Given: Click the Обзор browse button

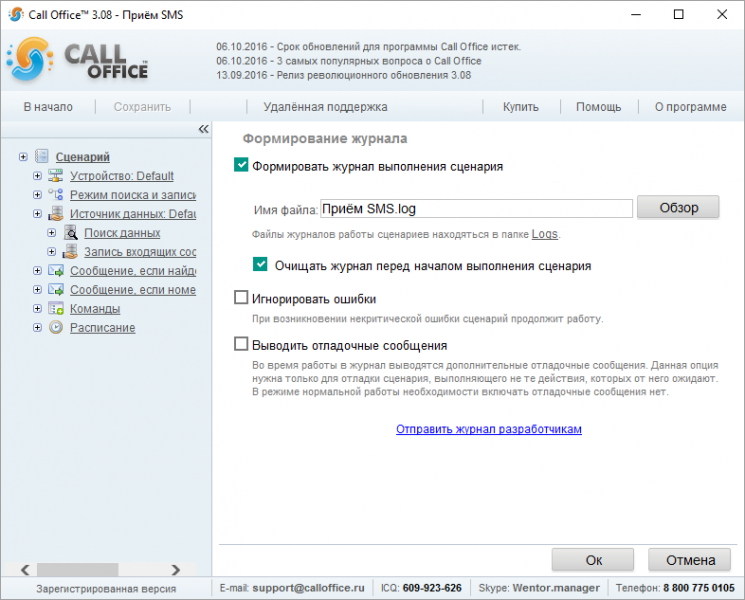Looking at the screenshot, I should 678,208.
